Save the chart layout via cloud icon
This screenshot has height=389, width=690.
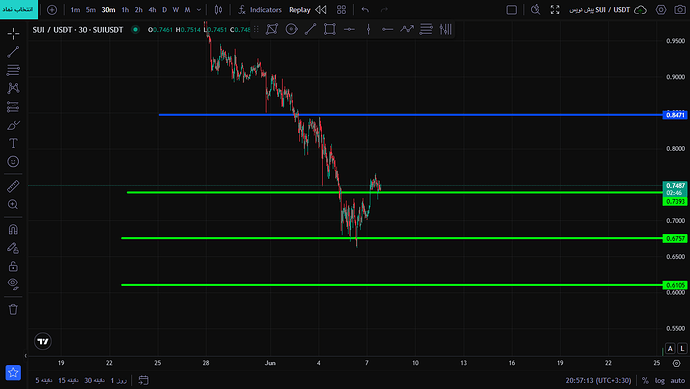point(640,10)
